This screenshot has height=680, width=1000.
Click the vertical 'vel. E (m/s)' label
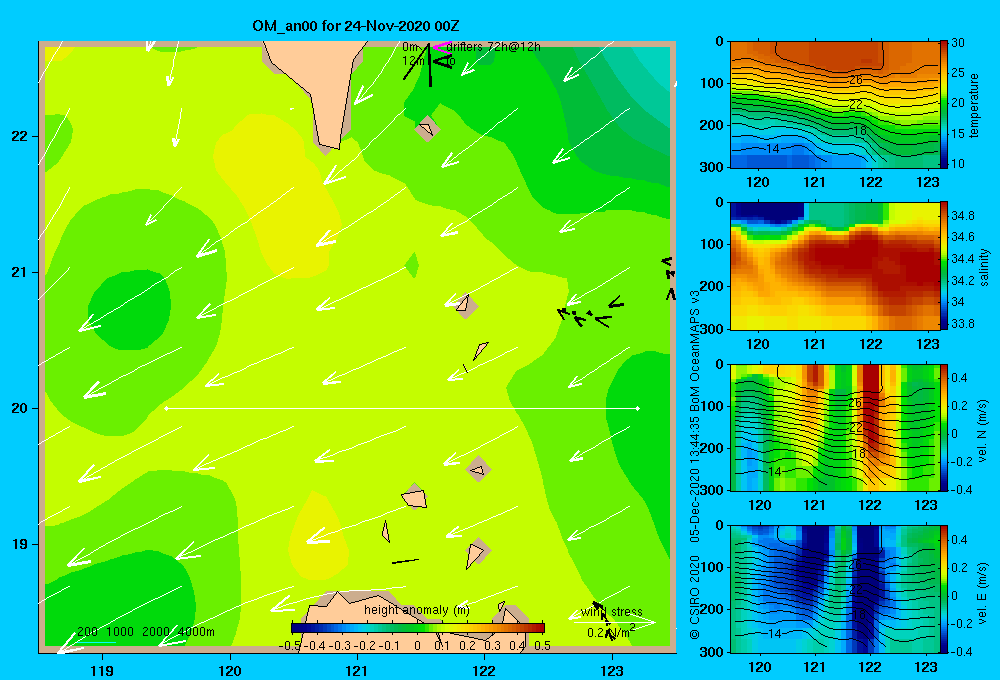[983, 593]
